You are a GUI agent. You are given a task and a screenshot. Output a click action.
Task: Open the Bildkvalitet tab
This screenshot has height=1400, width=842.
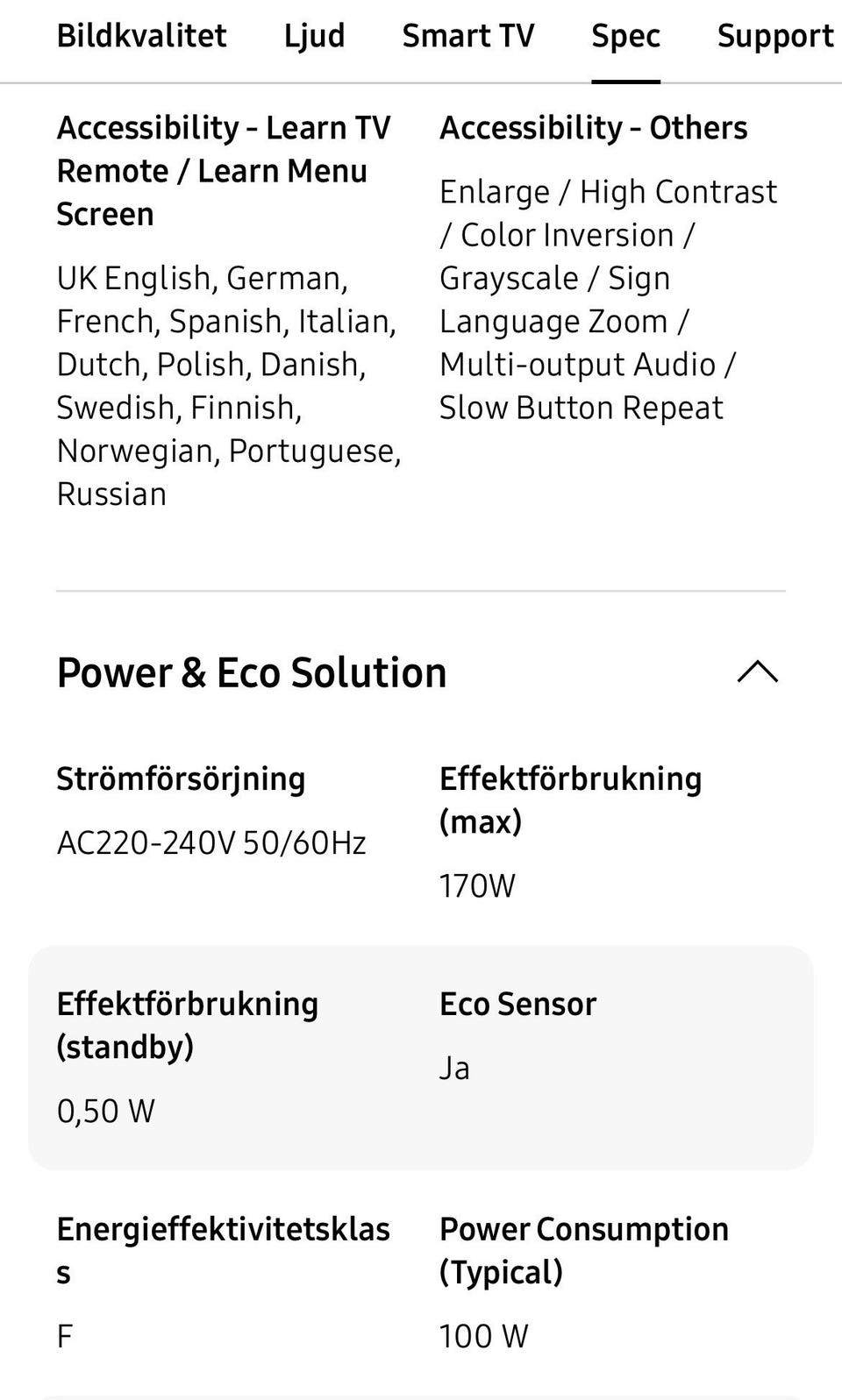(x=141, y=36)
